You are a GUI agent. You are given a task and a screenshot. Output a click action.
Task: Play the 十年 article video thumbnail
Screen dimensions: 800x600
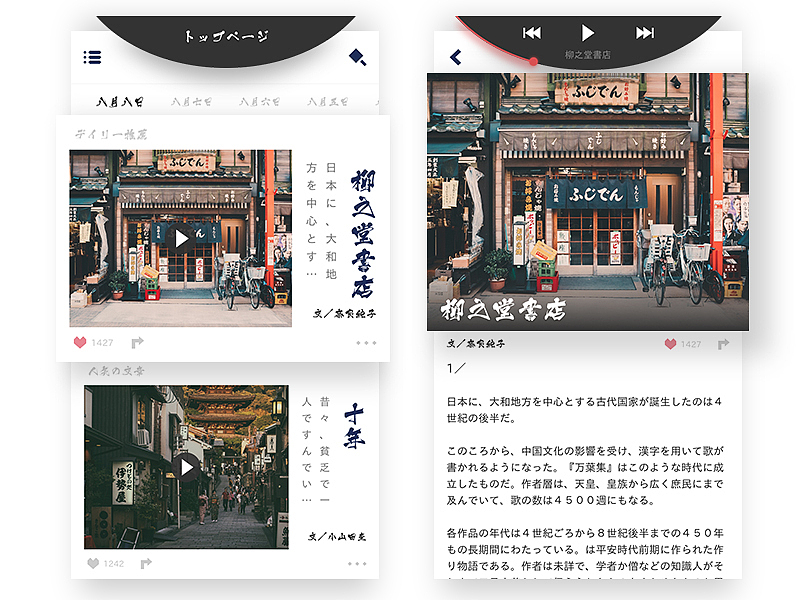pyautogui.click(x=186, y=467)
